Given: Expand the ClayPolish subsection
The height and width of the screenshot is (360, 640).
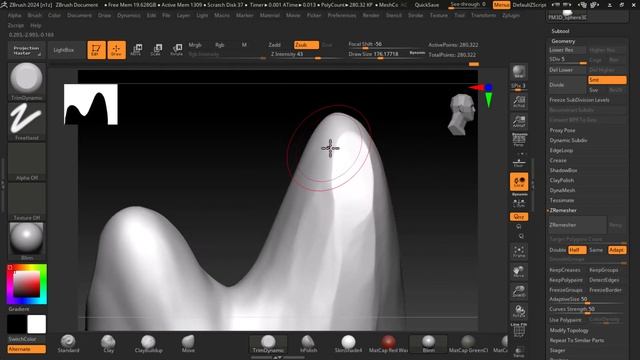Looking at the screenshot, I should (562, 180).
